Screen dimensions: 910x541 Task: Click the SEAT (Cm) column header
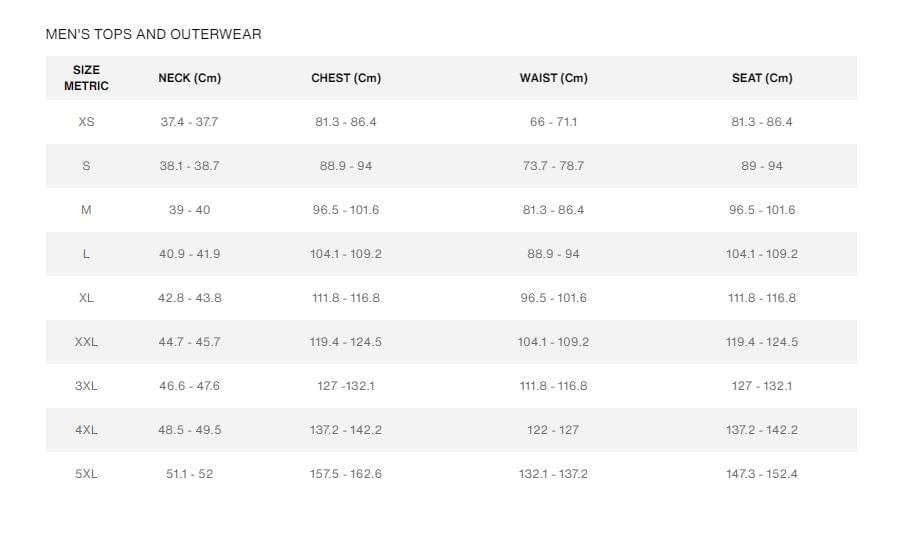point(761,78)
